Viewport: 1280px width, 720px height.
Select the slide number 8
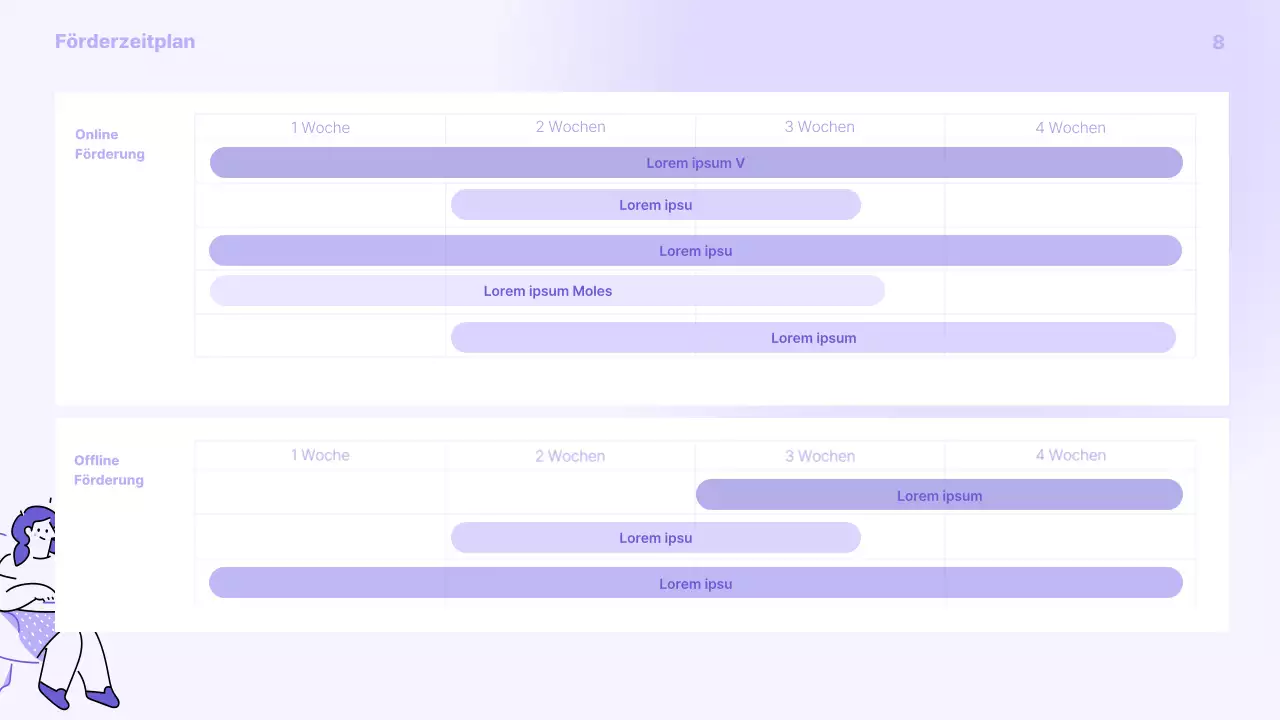[1218, 42]
